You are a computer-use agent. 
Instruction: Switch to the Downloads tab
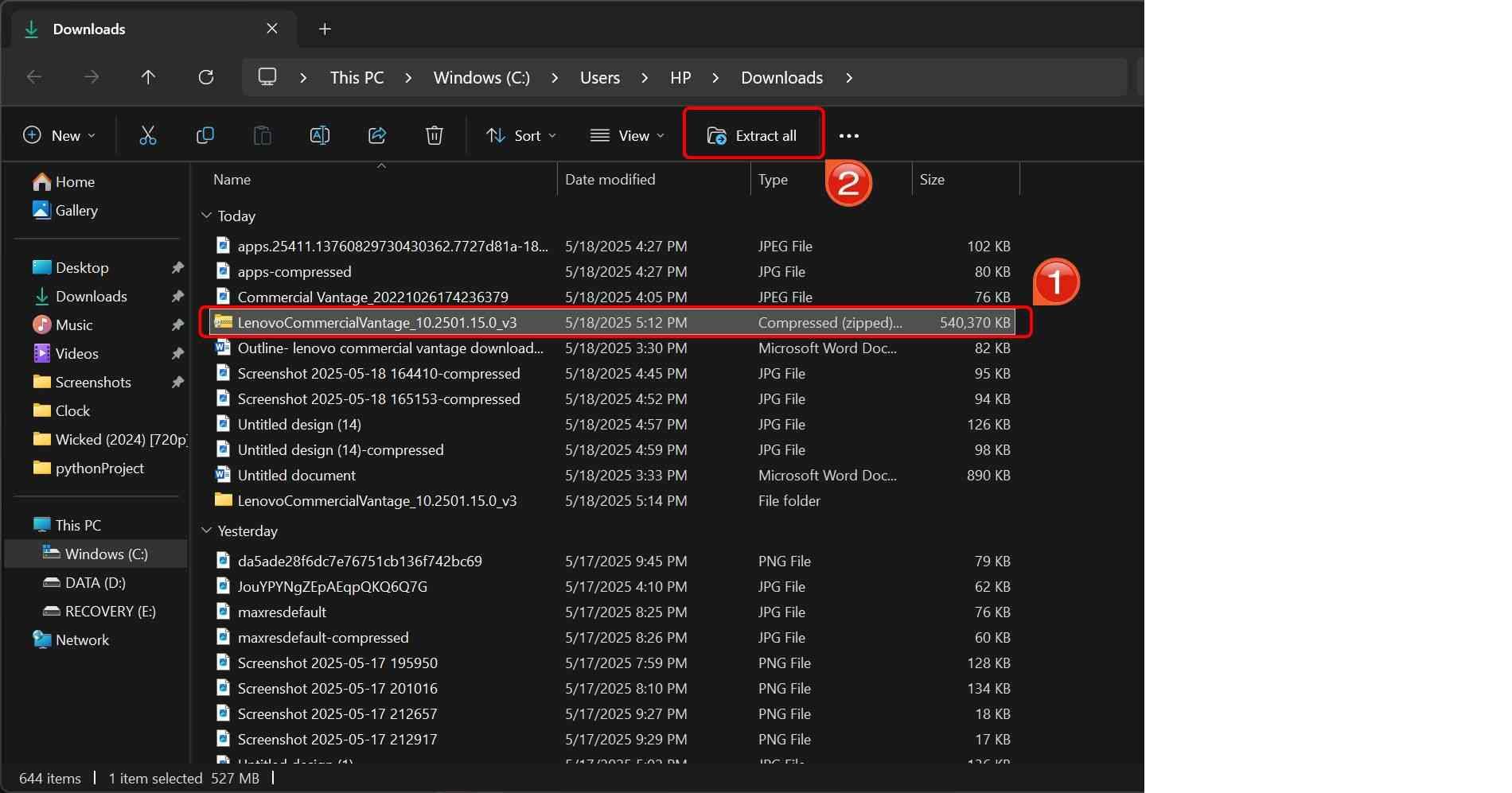88,29
